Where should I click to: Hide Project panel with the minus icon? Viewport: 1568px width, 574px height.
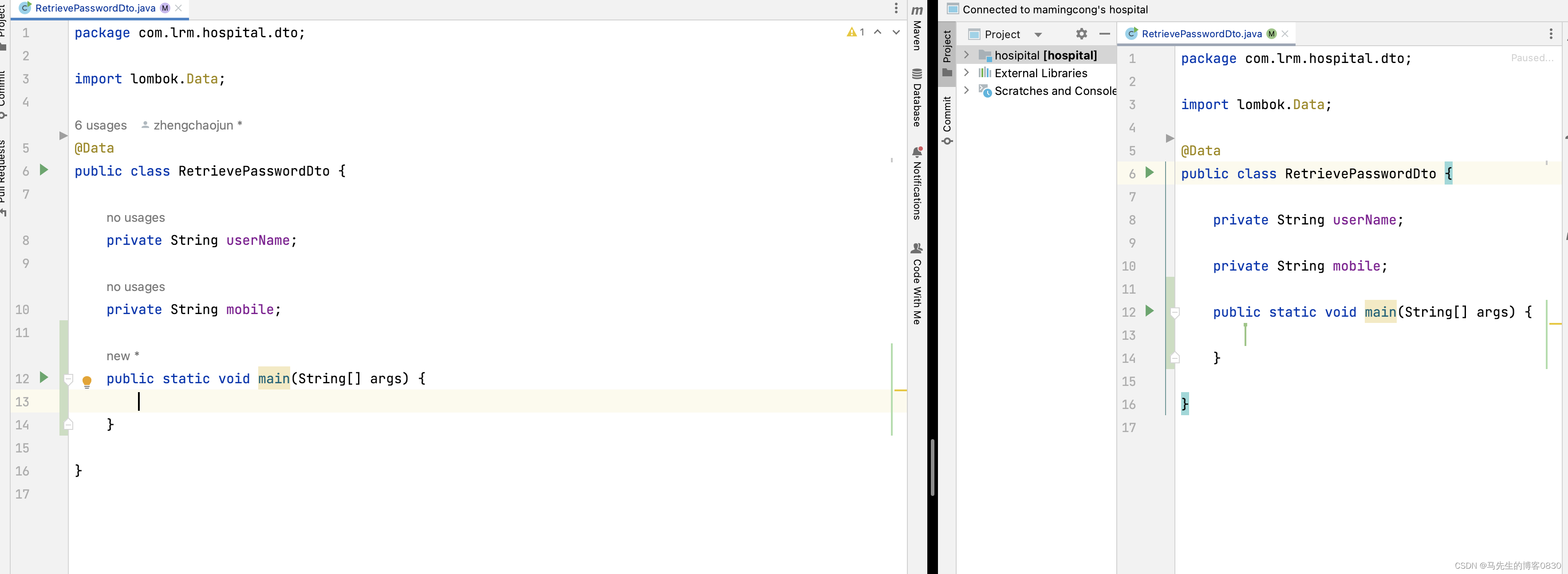tap(1104, 34)
